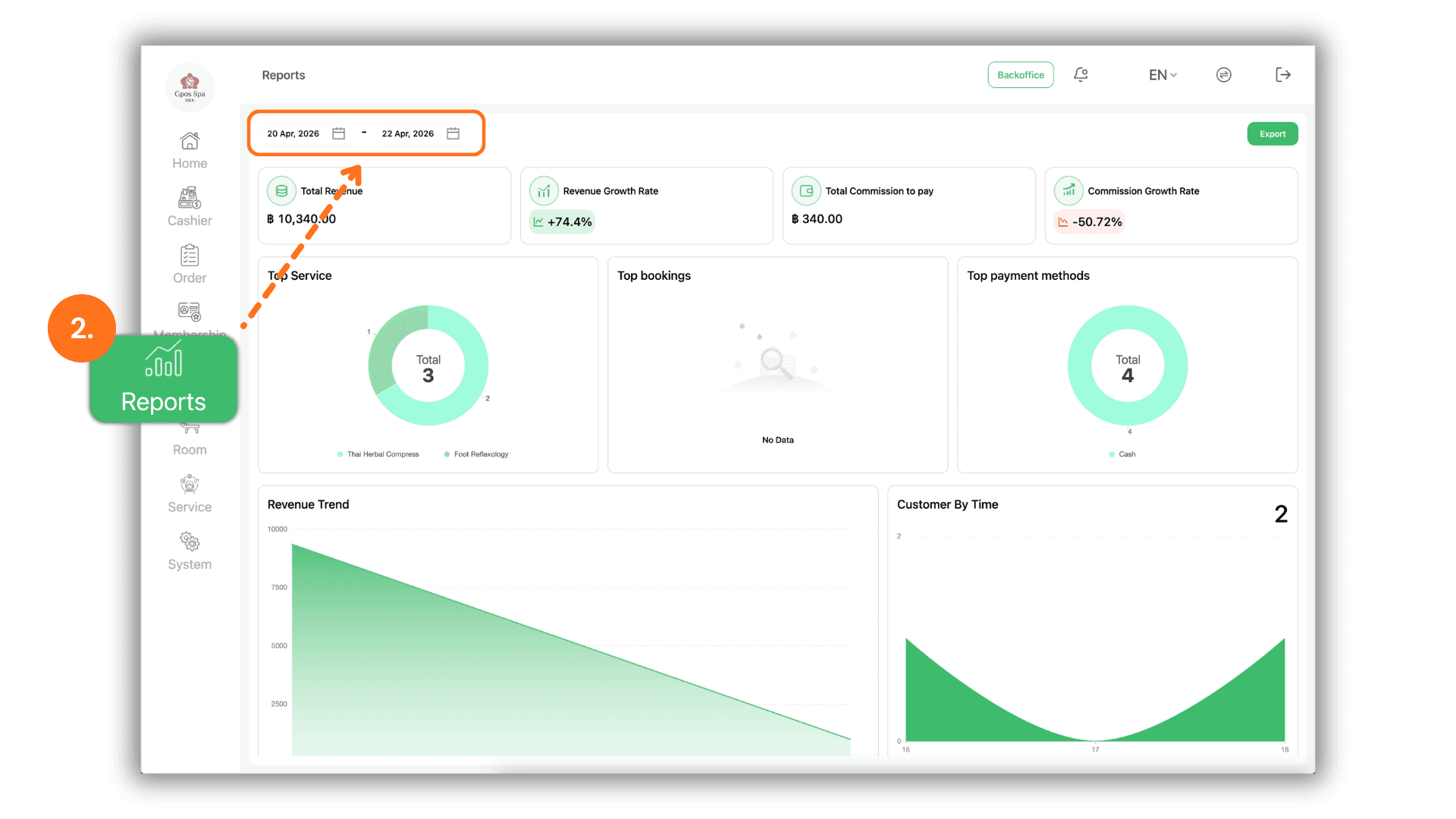Click the Top bookings heading
Screen dimensions: 1456x819
coord(654,276)
